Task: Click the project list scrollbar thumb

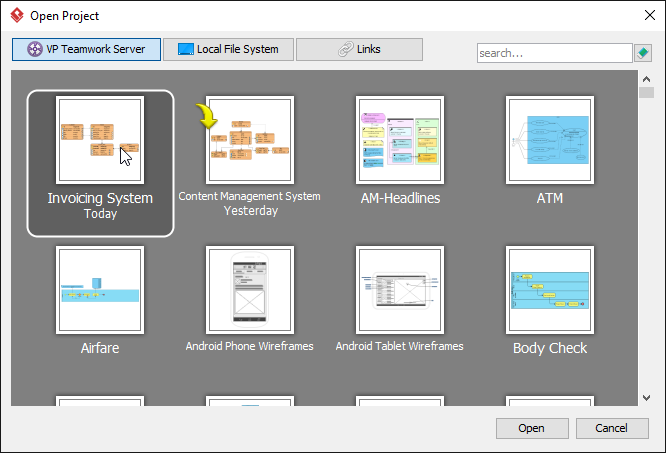Action: click(646, 92)
